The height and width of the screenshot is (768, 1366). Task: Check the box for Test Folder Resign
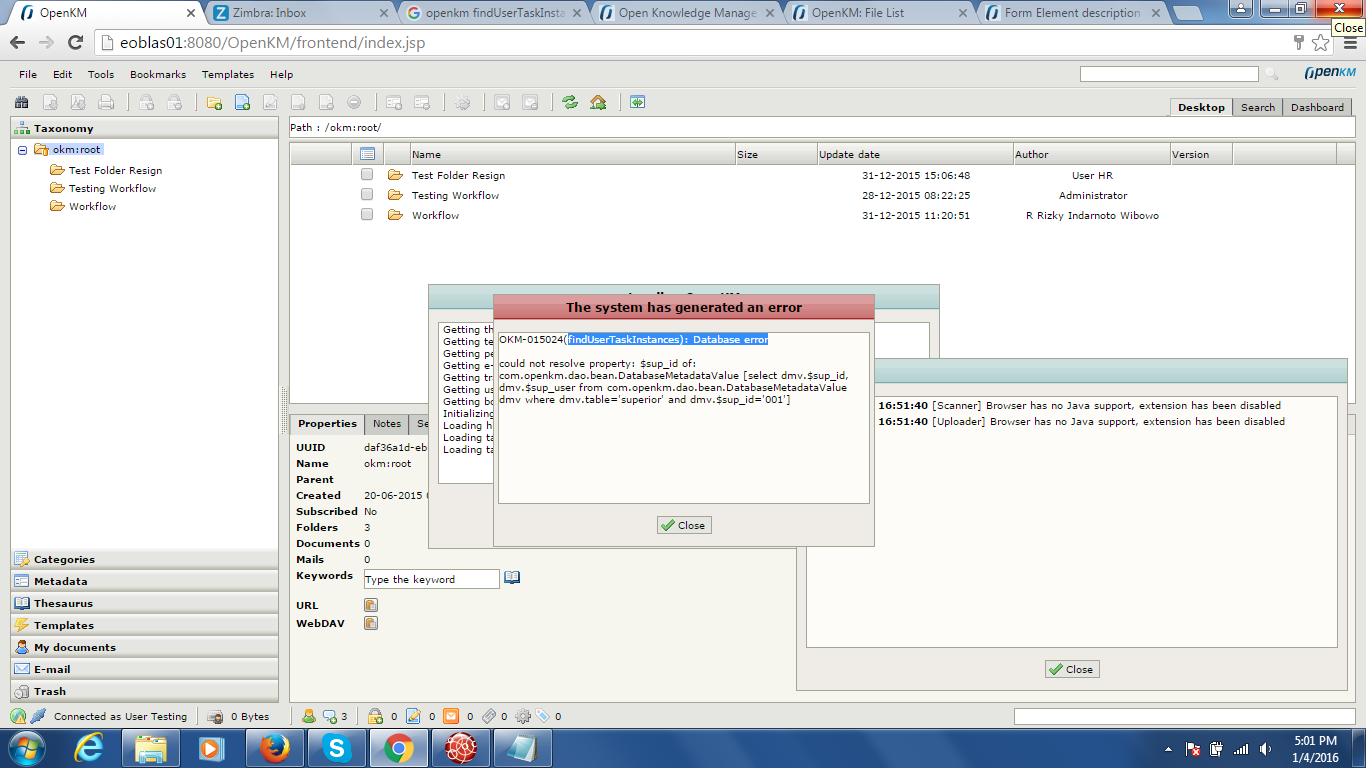pos(367,175)
